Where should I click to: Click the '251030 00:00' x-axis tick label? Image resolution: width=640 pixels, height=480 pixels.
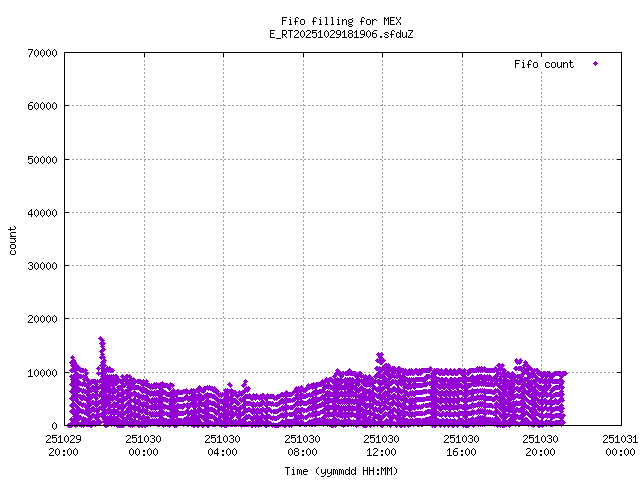pyautogui.click(x=143, y=444)
